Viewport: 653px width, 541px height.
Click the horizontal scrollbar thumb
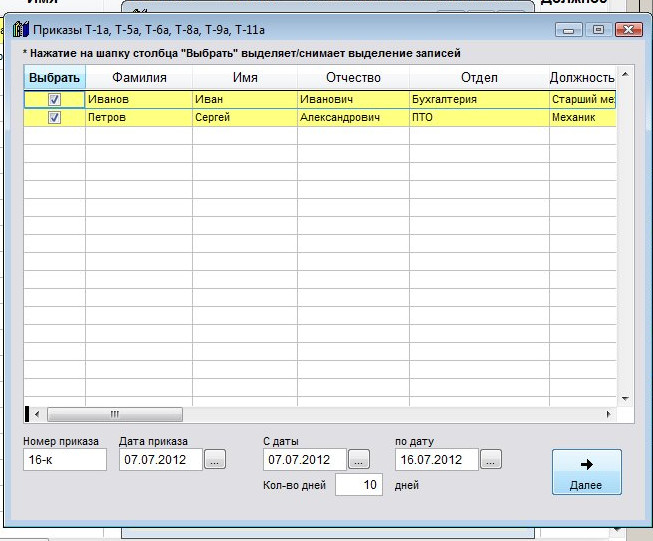click(x=115, y=414)
